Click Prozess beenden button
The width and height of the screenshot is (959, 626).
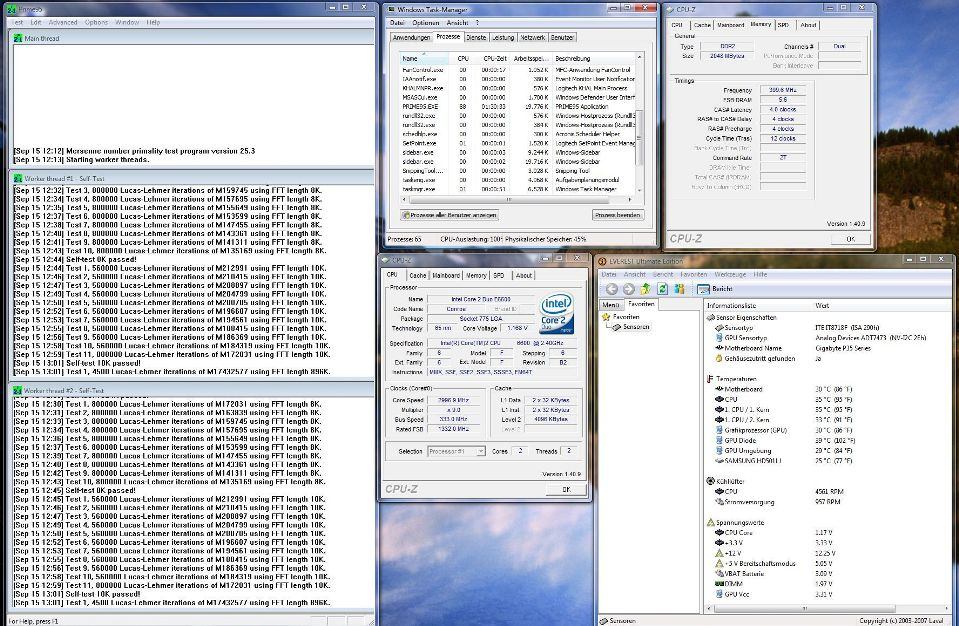click(618, 215)
